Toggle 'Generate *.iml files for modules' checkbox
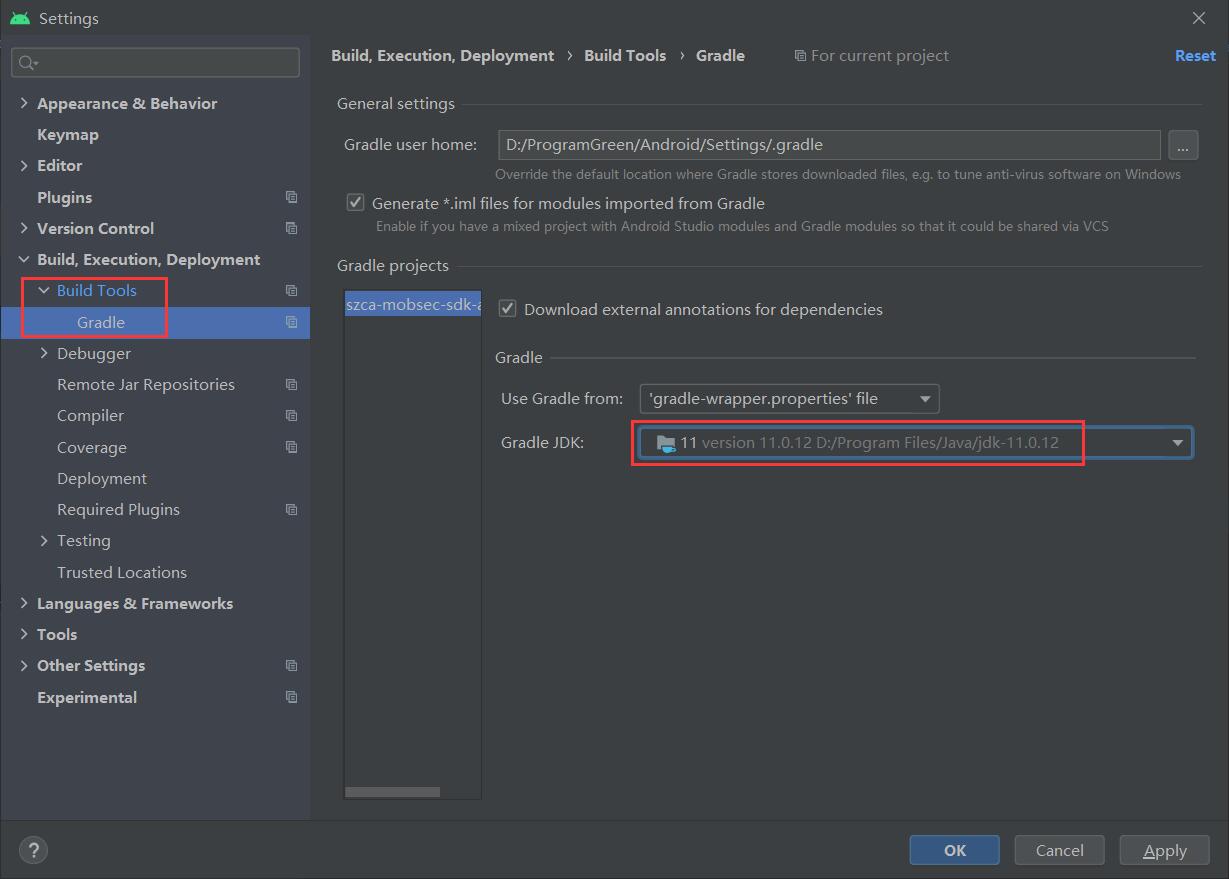The image size is (1229, 879). [x=355, y=202]
